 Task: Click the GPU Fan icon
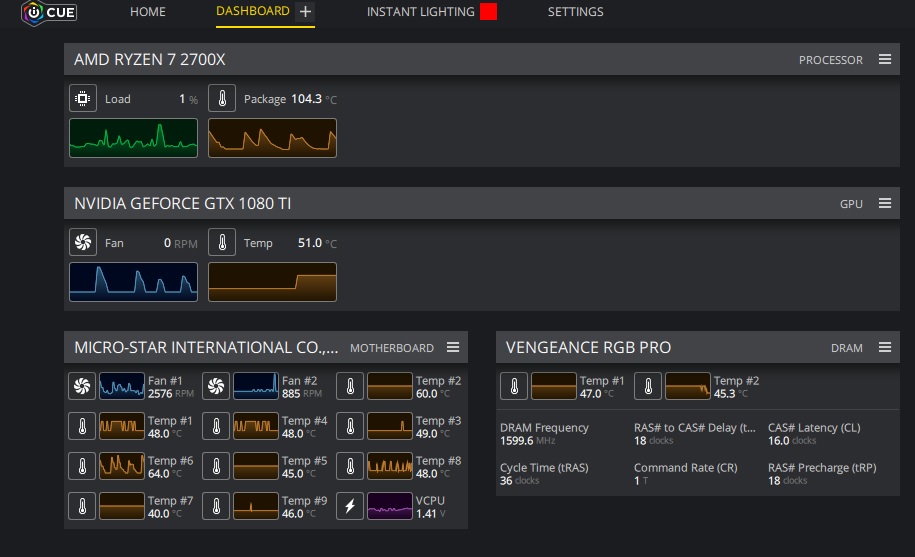tap(83, 243)
